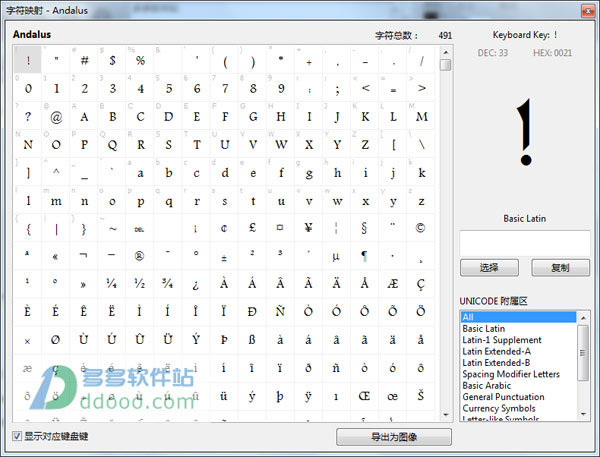The width and height of the screenshot is (600, 457).
Task: Click the 复制 (Copy) button
Action: pyautogui.click(x=560, y=267)
